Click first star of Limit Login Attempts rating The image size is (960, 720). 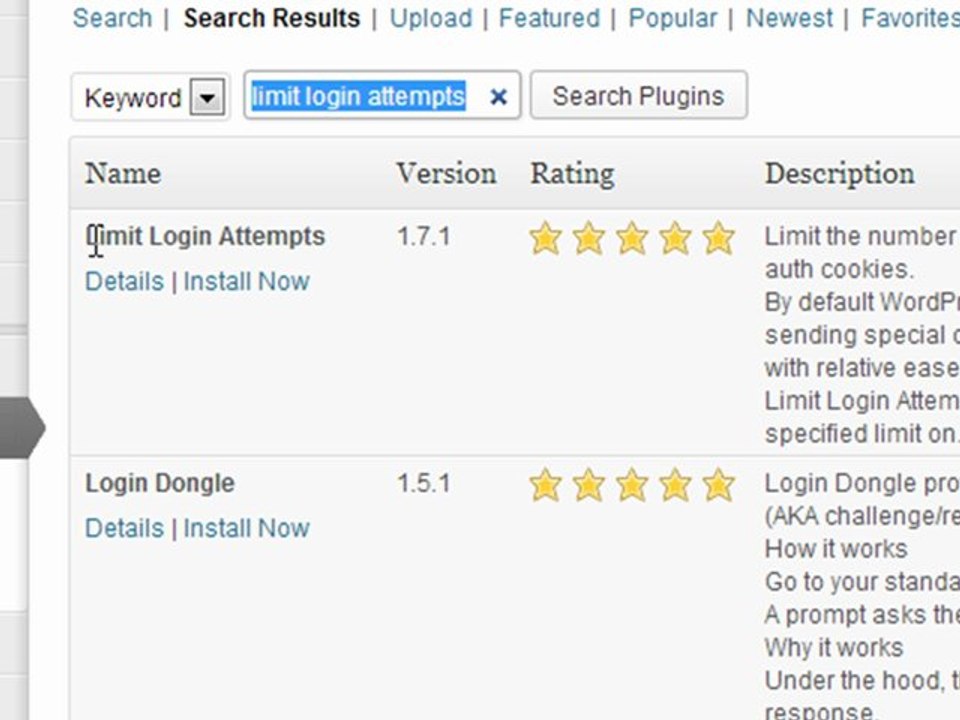[545, 238]
